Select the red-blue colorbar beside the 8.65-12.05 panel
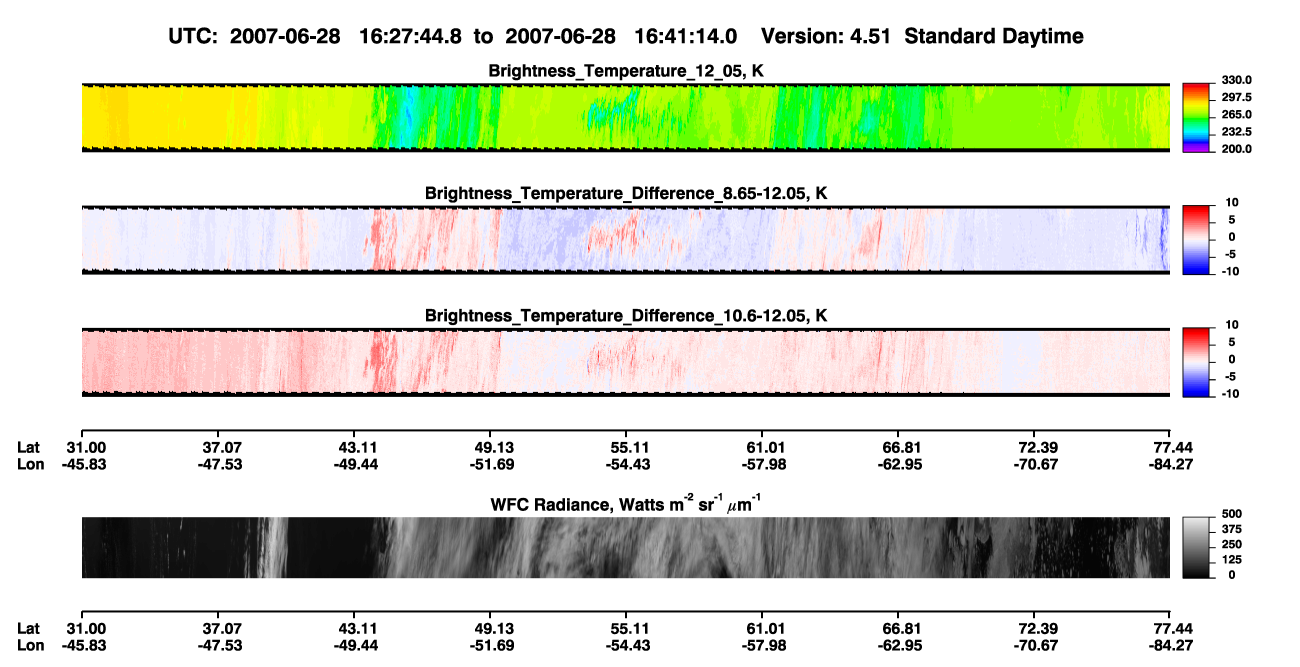The image size is (1300, 667). tap(1197, 238)
